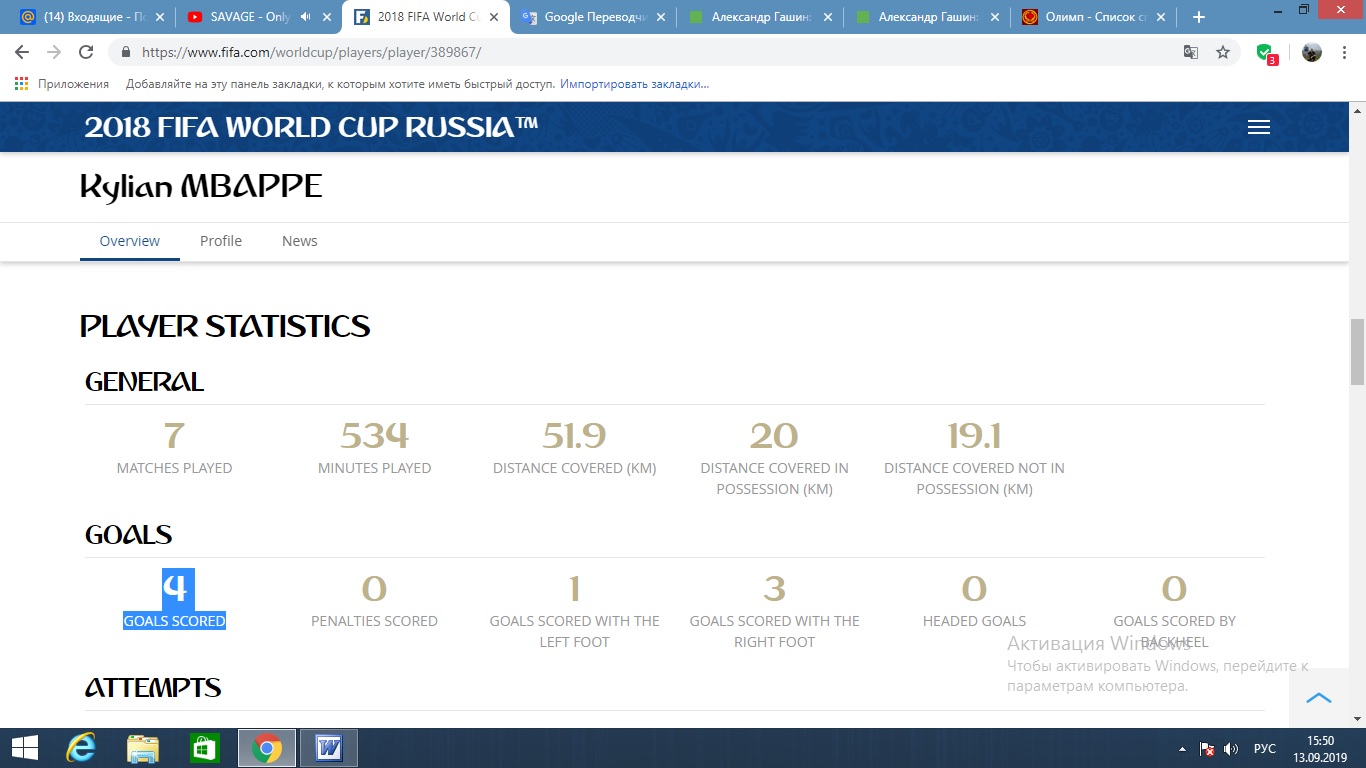Click the ATTEMPTS section heading

click(153, 688)
